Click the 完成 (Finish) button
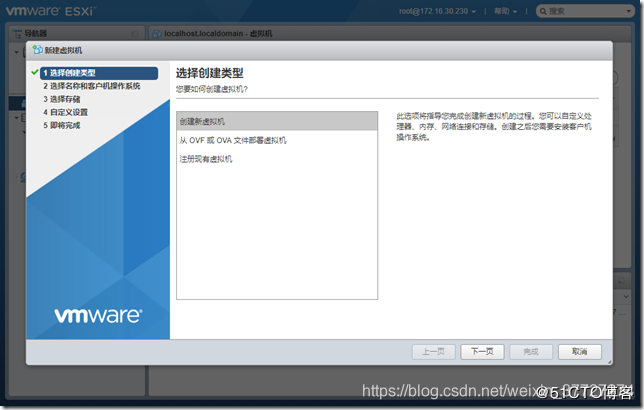The width and height of the screenshot is (644, 410). pos(531,352)
